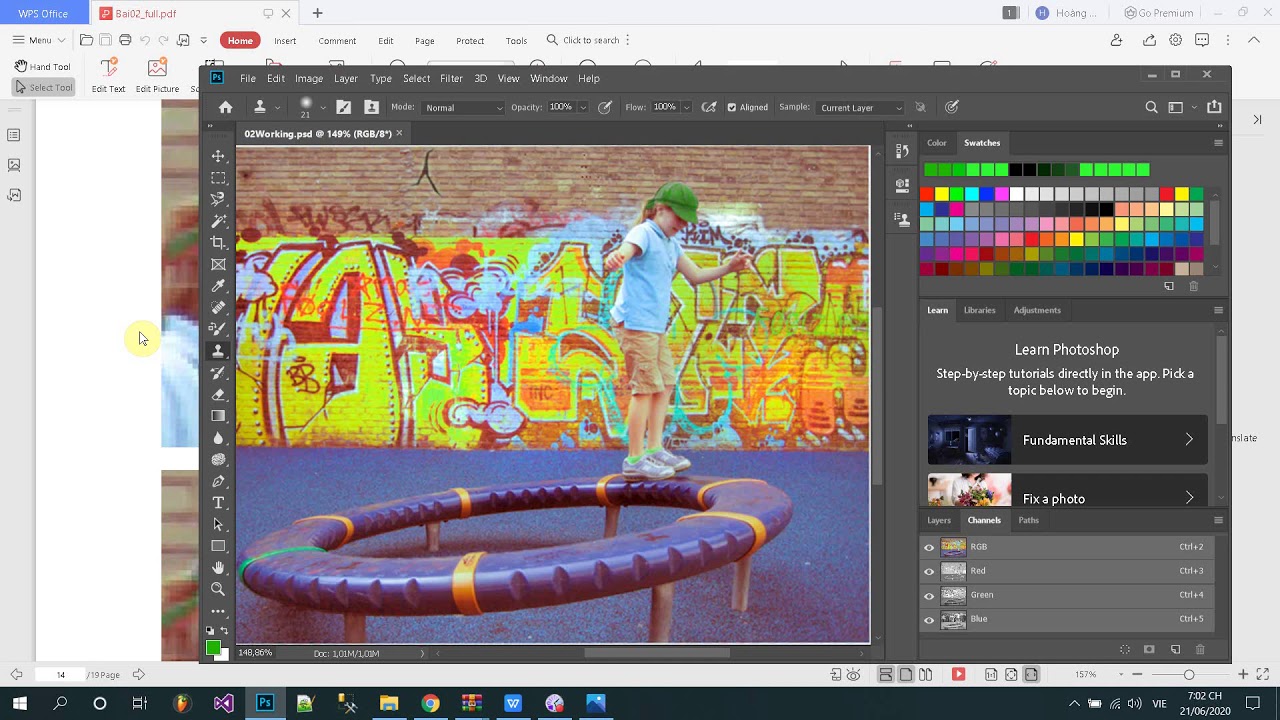Open the Sample dropdown showing Current Layer
Image resolution: width=1280 pixels, height=720 pixels.
pos(860,107)
